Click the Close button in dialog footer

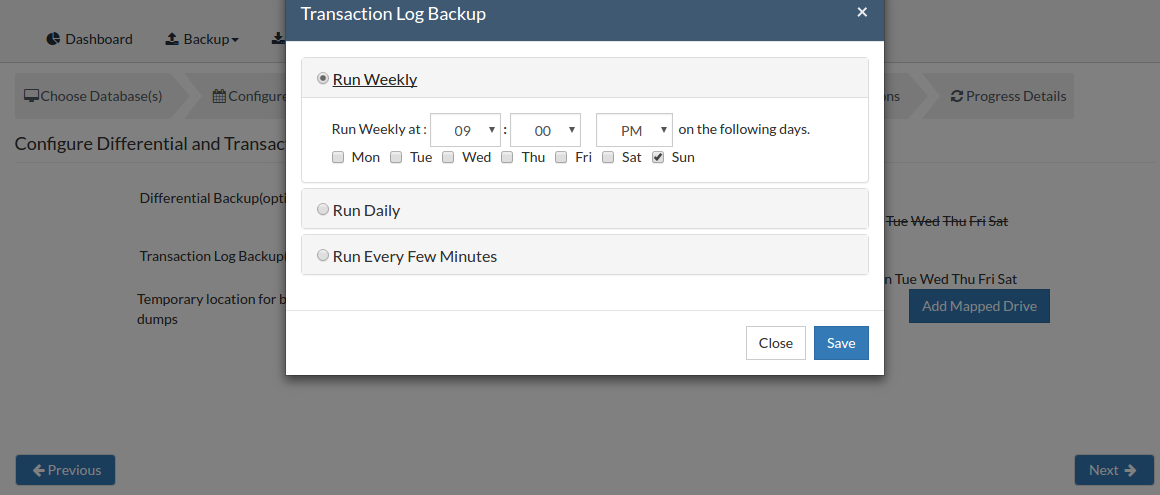click(x=775, y=343)
